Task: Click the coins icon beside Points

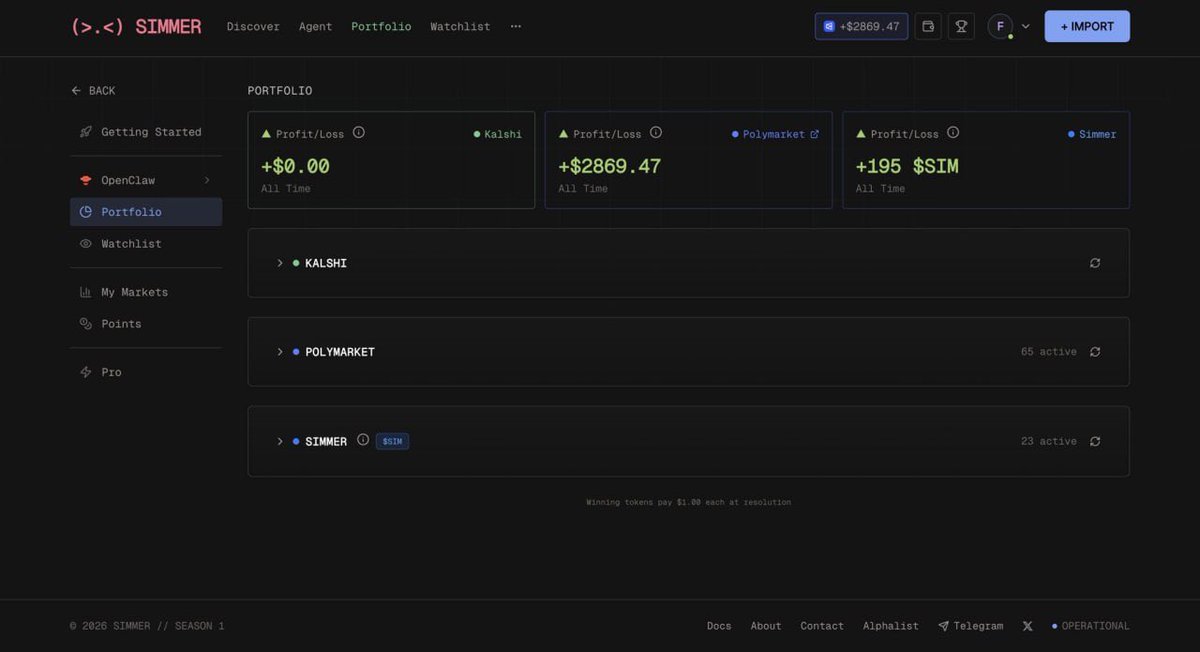Action: (x=86, y=324)
